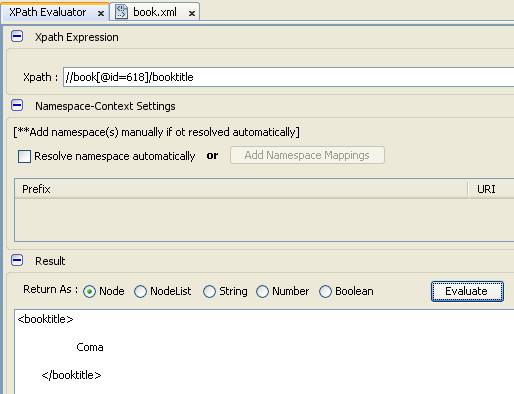Select NodeList return type
This screenshot has width=514, height=394.
coord(140,291)
